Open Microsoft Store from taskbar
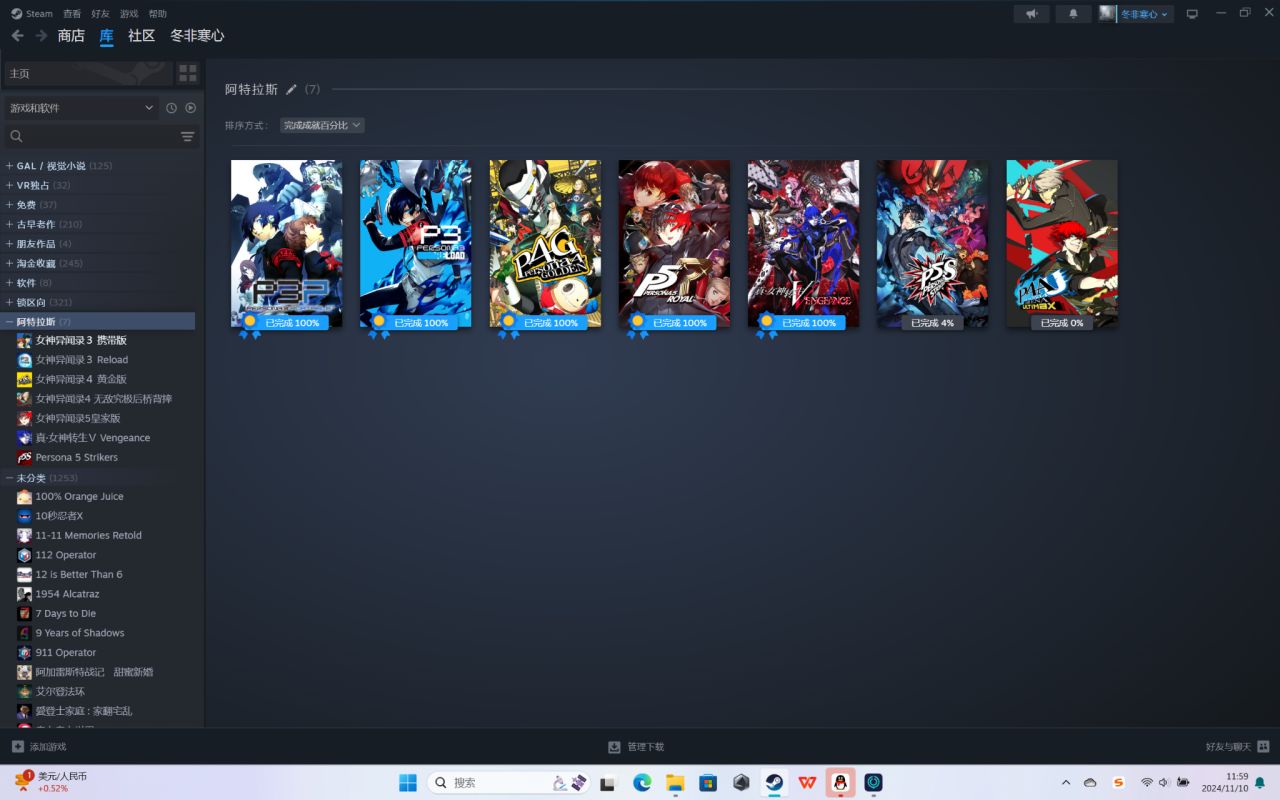This screenshot has height=800, width=1280. click(x=708, y=782)
